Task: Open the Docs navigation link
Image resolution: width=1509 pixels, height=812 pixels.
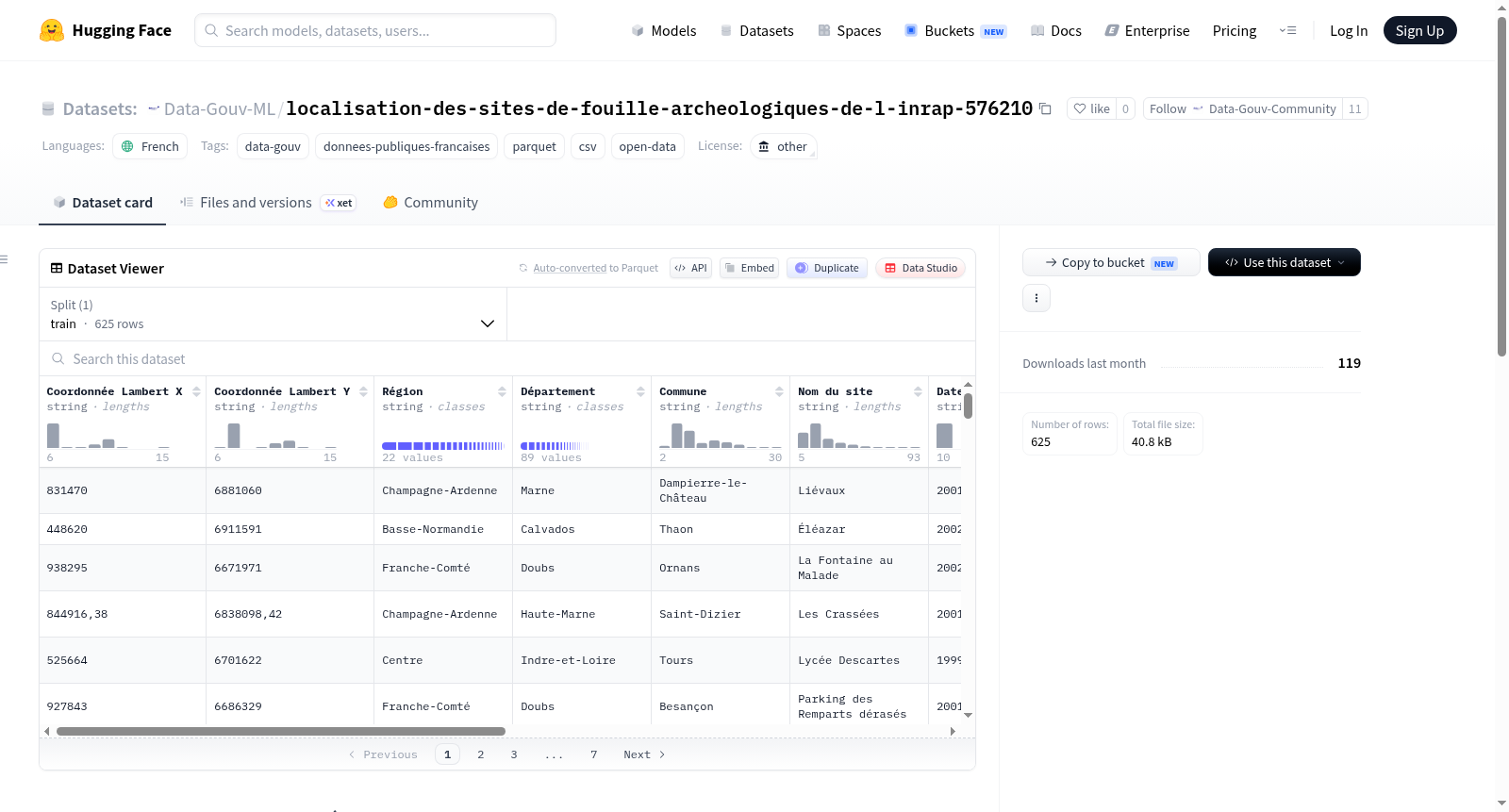Action: coord(1055,30)
